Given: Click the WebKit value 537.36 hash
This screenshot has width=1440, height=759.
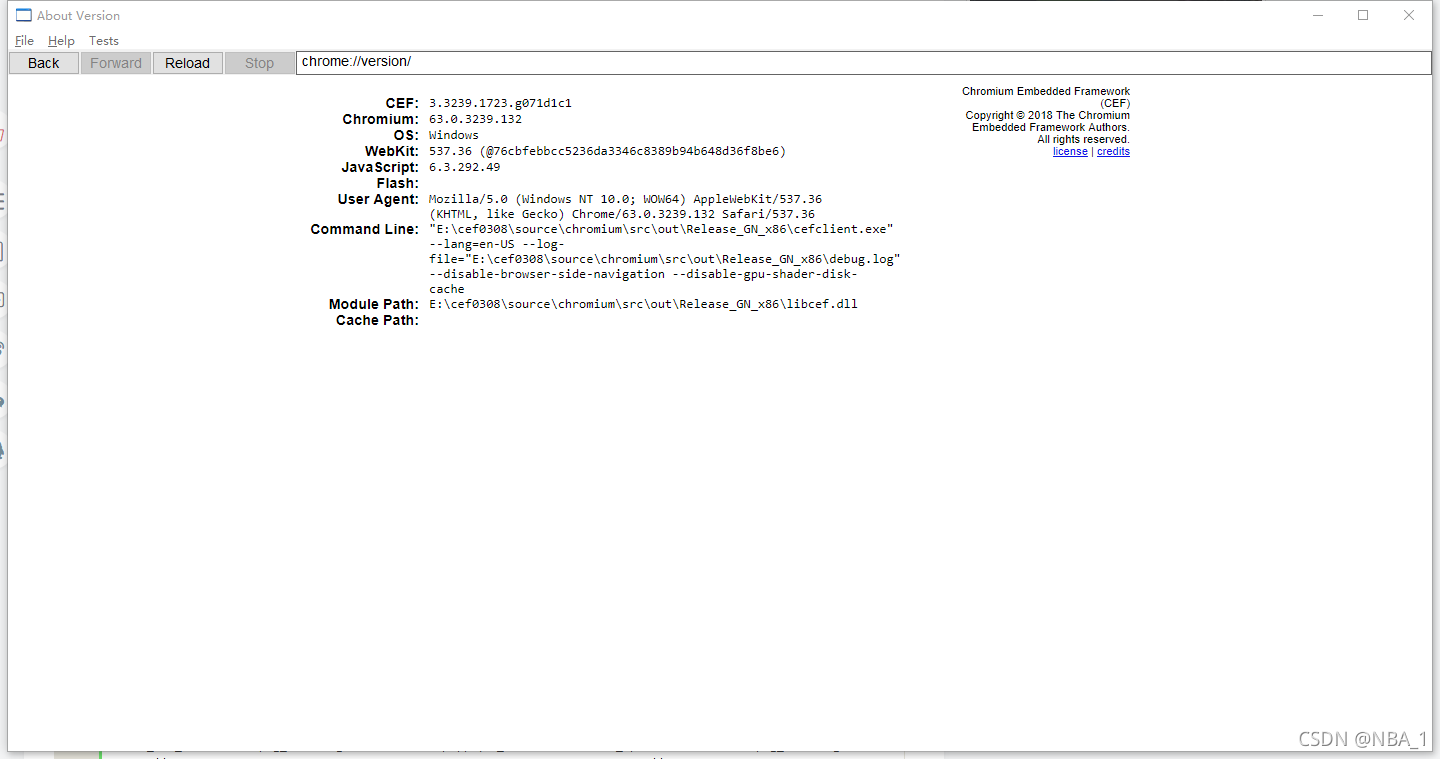Looking at the screenshot, I should coord(607,151).
